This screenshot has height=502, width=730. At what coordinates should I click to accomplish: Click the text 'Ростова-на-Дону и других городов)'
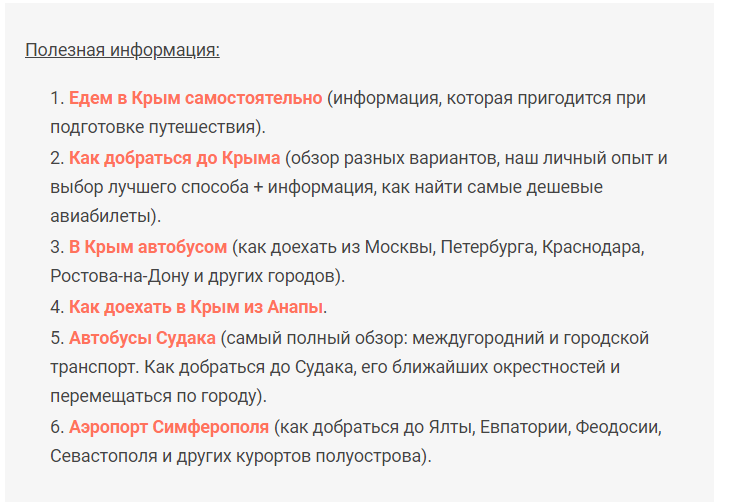coord(195,276)
